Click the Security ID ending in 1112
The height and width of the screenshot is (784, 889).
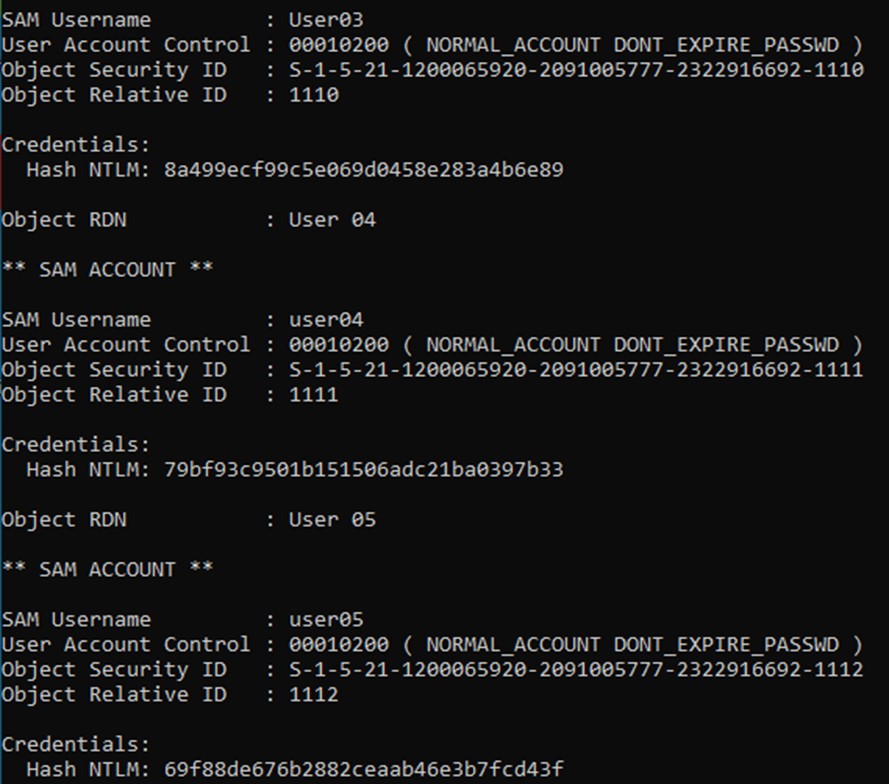point(575,670)
